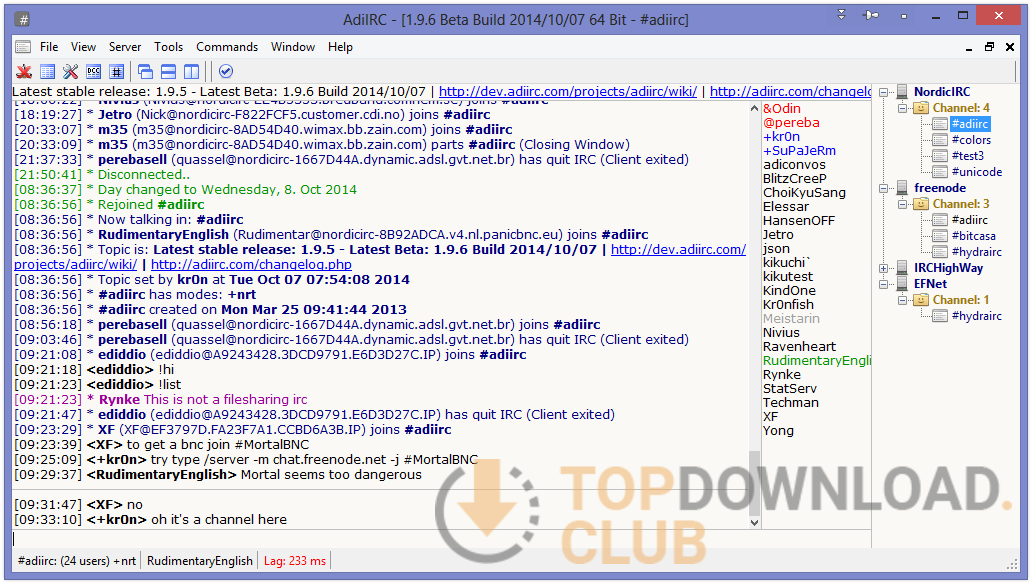Screen dimensions: 1032x584
Task: Open http://dev.adiirc.com/ link in chat log
Action: click(679, 250)
